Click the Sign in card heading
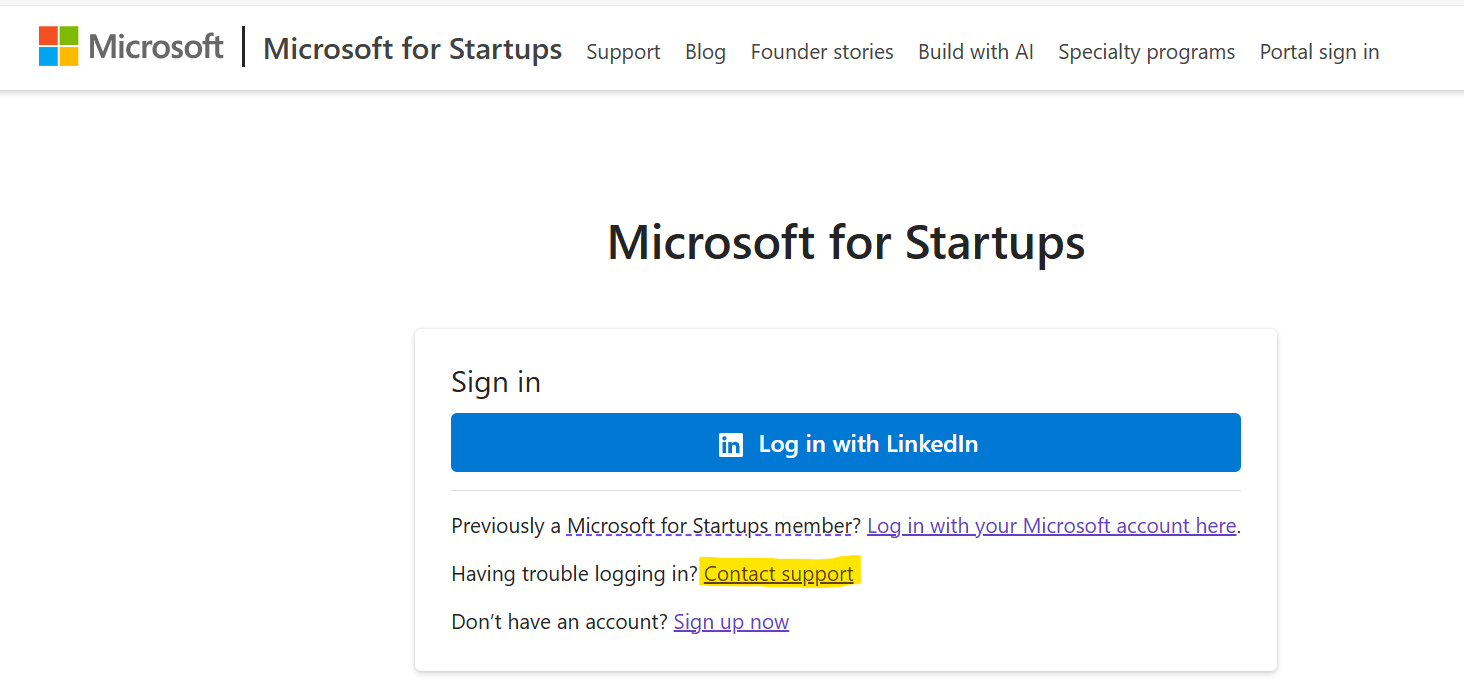Image resolution: width=1464 pixels, height=696 pixels. tap(496, 382)
